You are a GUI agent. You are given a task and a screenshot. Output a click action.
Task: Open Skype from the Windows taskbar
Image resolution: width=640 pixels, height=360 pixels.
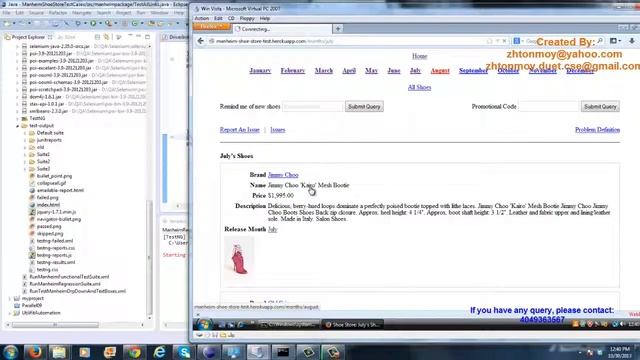point(184,352)
